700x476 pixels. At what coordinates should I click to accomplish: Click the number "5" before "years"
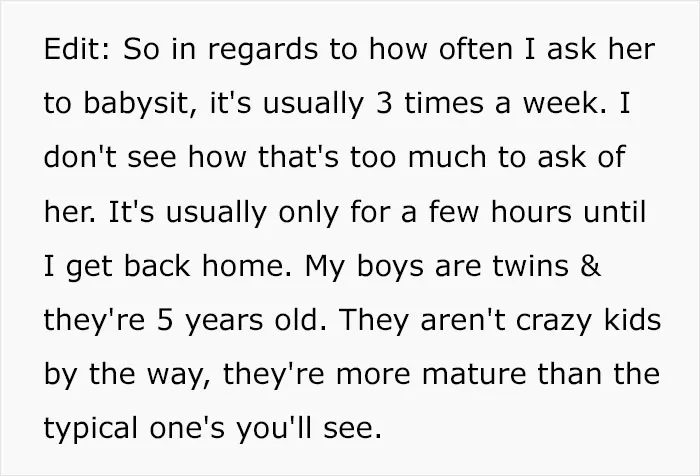click(164, 321)
